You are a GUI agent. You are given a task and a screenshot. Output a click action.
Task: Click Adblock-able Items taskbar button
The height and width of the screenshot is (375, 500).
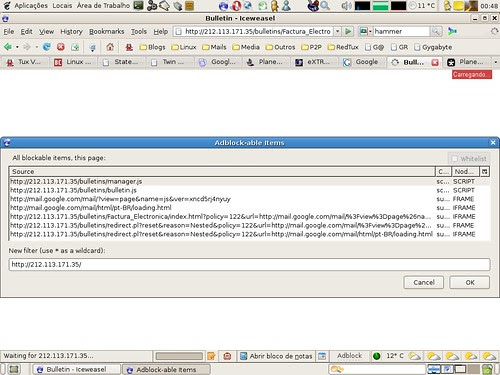[x=166, y=369]
